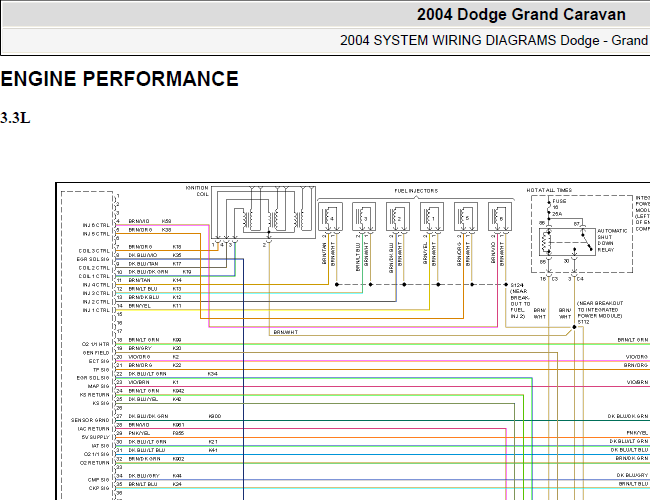Click fuel injector symbol number 5

tap(466, 216)
